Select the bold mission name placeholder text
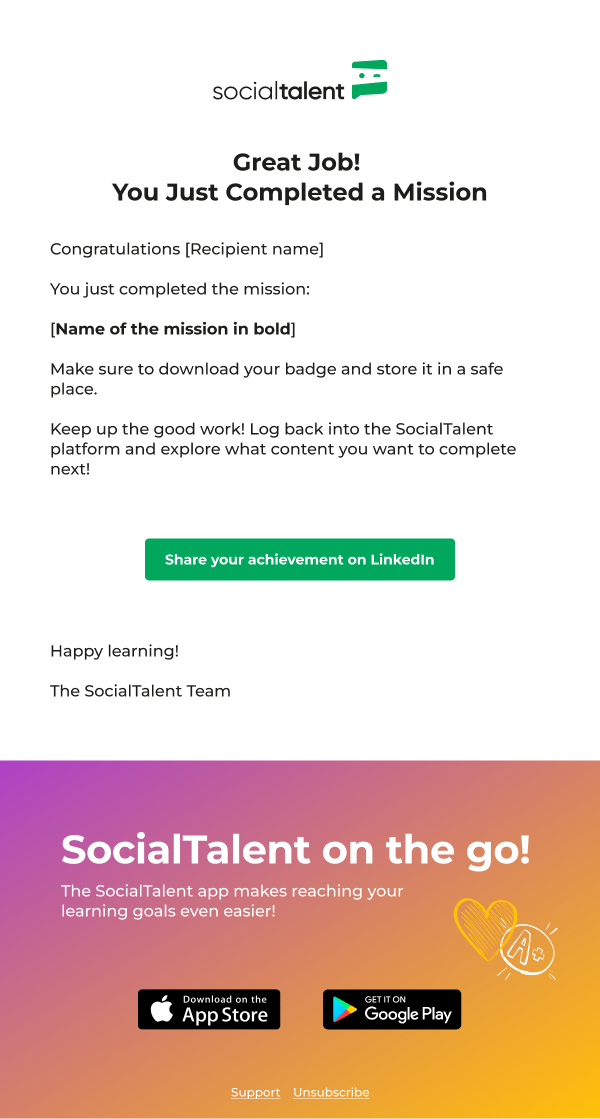 click(173, 329)
